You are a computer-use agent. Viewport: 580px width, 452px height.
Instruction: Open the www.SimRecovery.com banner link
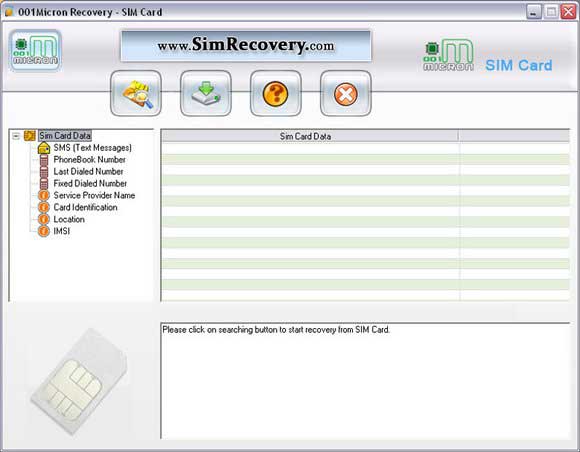pyautogui.click(x=246, y=46)
